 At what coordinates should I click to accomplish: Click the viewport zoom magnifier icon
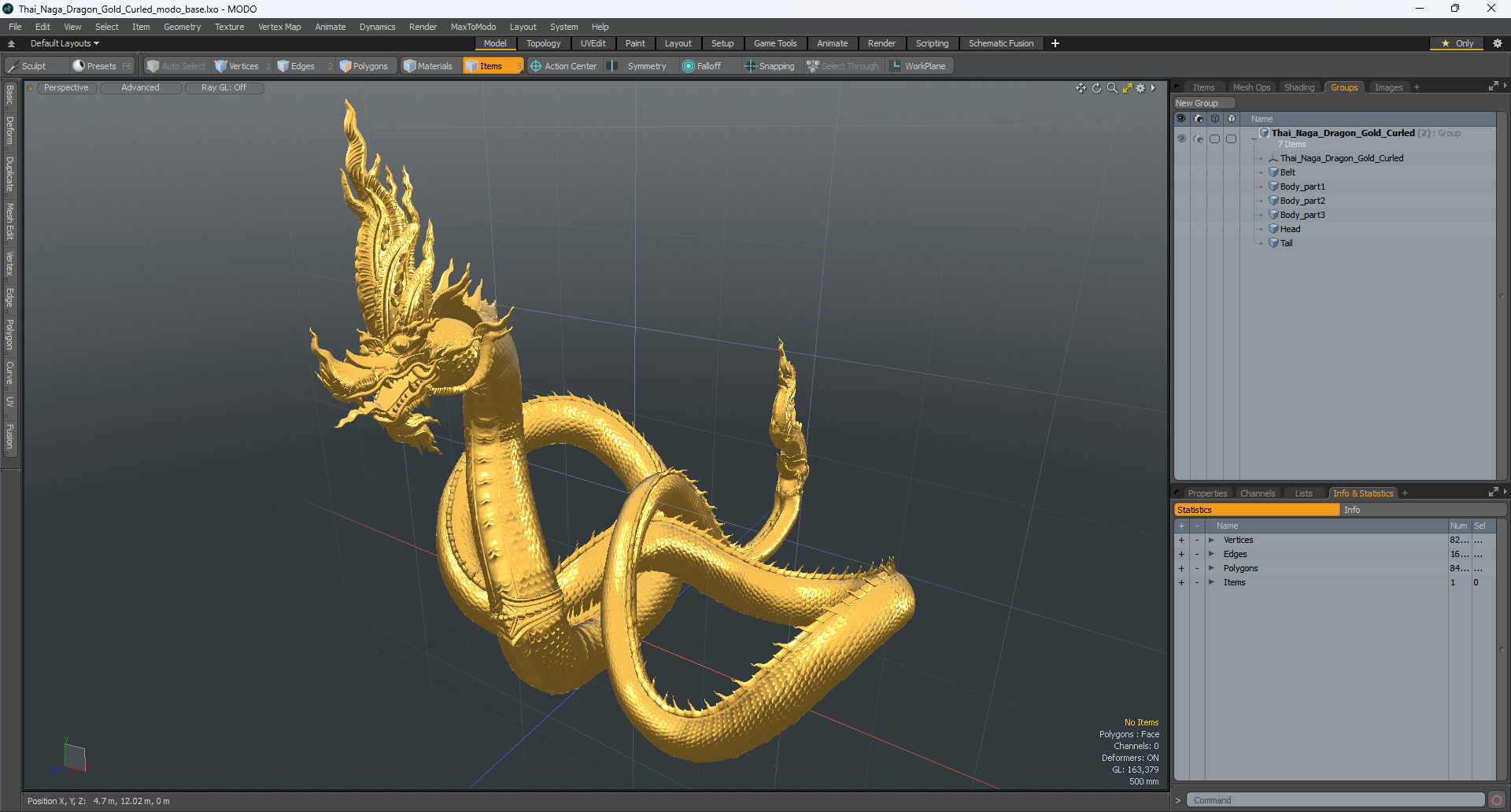click(x=1112, y=88)
